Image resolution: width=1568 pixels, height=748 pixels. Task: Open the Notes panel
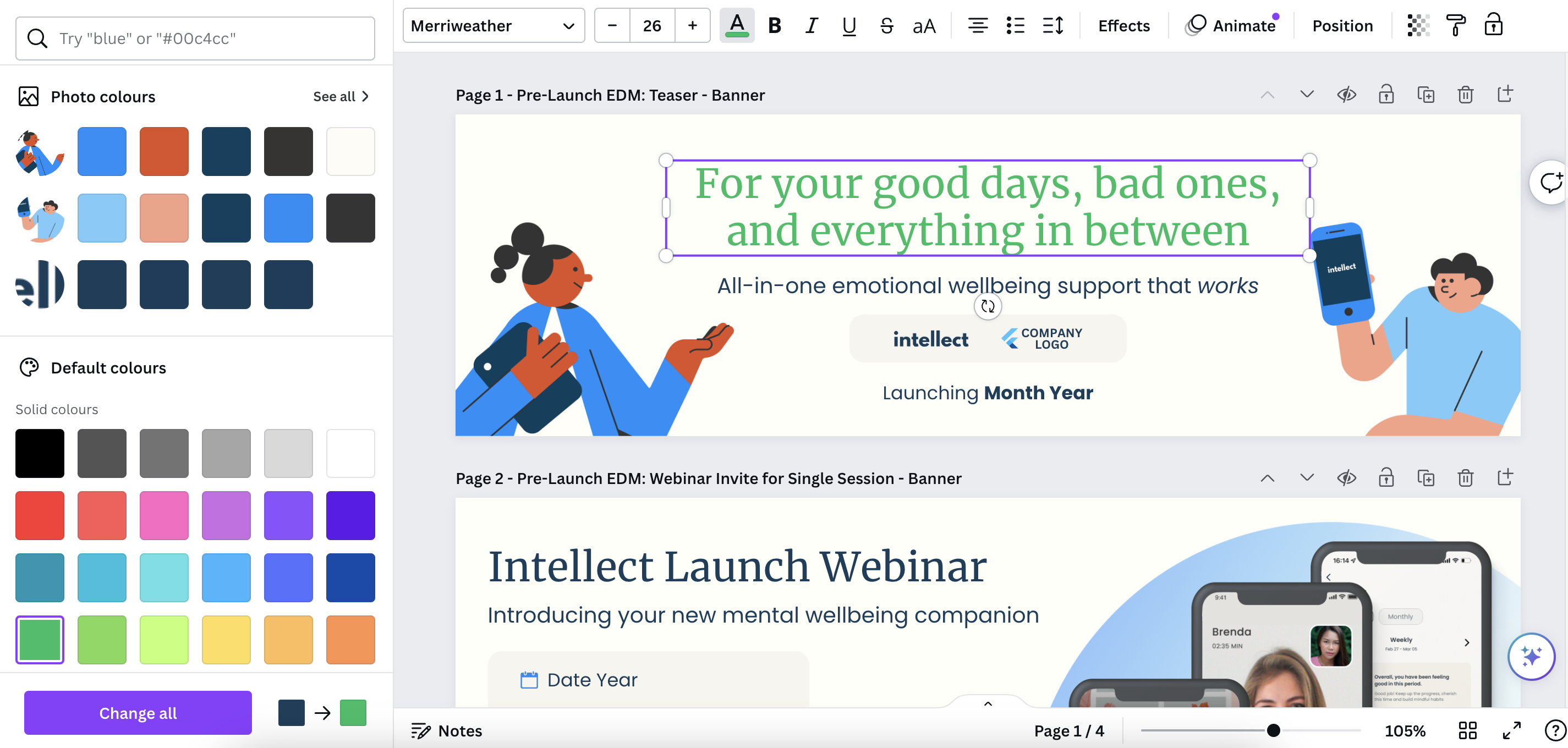pos(447,730)
